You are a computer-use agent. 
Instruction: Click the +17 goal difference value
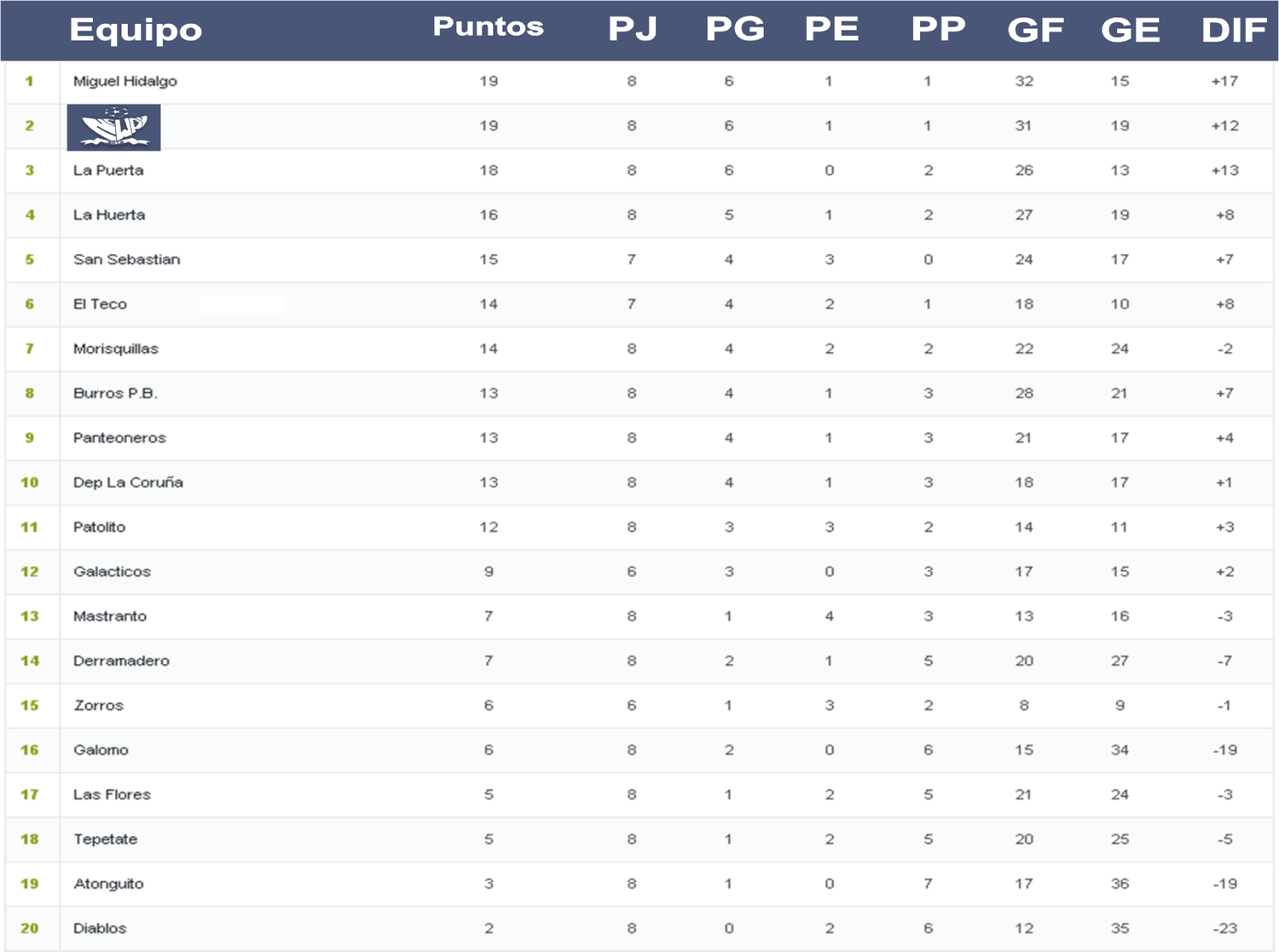click(x=1224, y=81)
